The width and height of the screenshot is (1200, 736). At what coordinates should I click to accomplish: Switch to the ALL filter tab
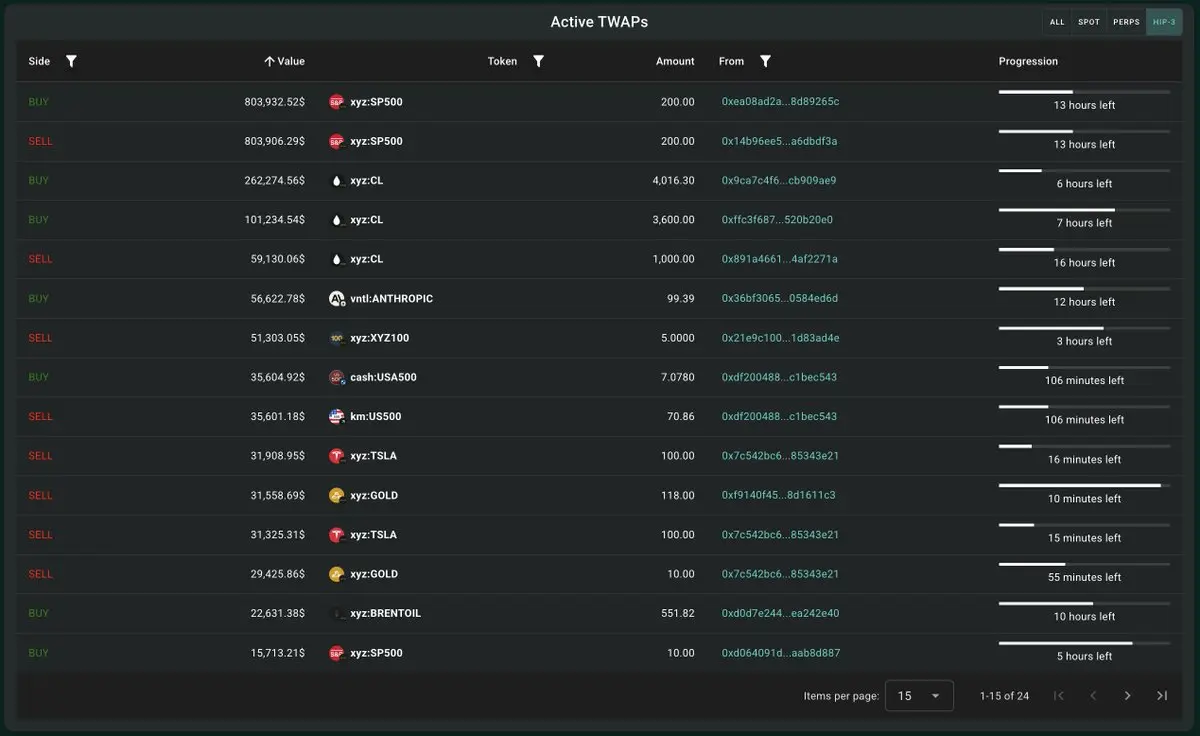tap(1057, 22)
